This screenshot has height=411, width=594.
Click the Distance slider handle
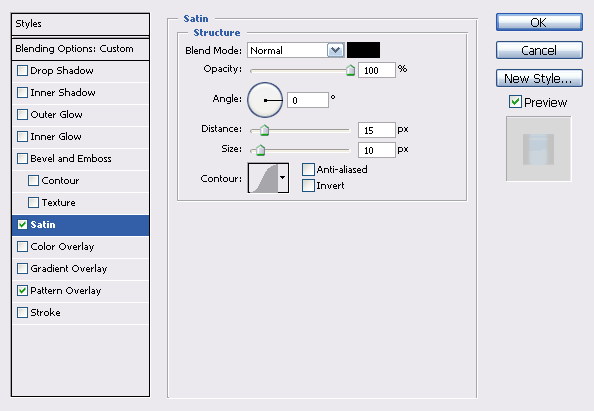click(264, 130)
